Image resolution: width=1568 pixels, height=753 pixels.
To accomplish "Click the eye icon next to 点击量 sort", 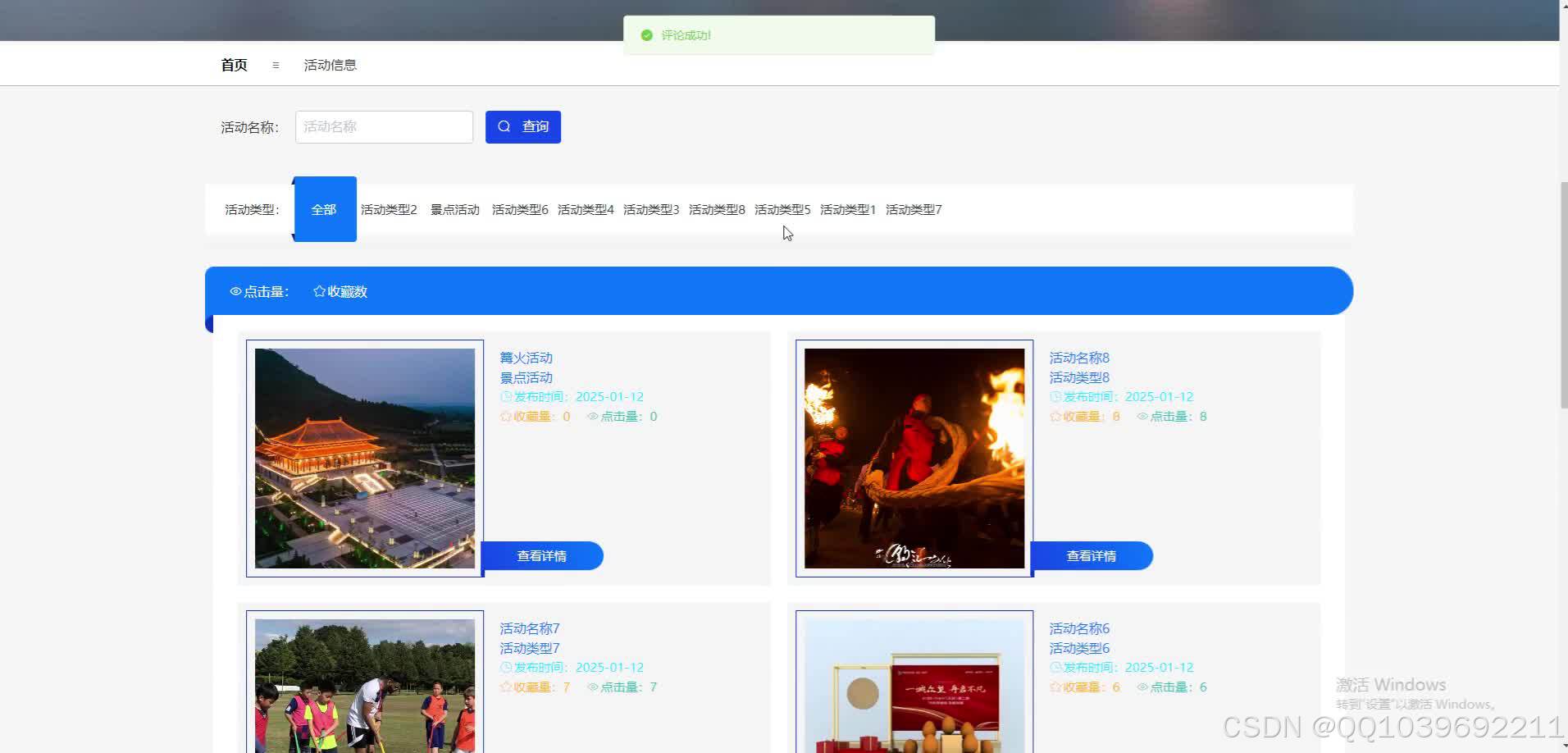I will (x=235, y=291).
